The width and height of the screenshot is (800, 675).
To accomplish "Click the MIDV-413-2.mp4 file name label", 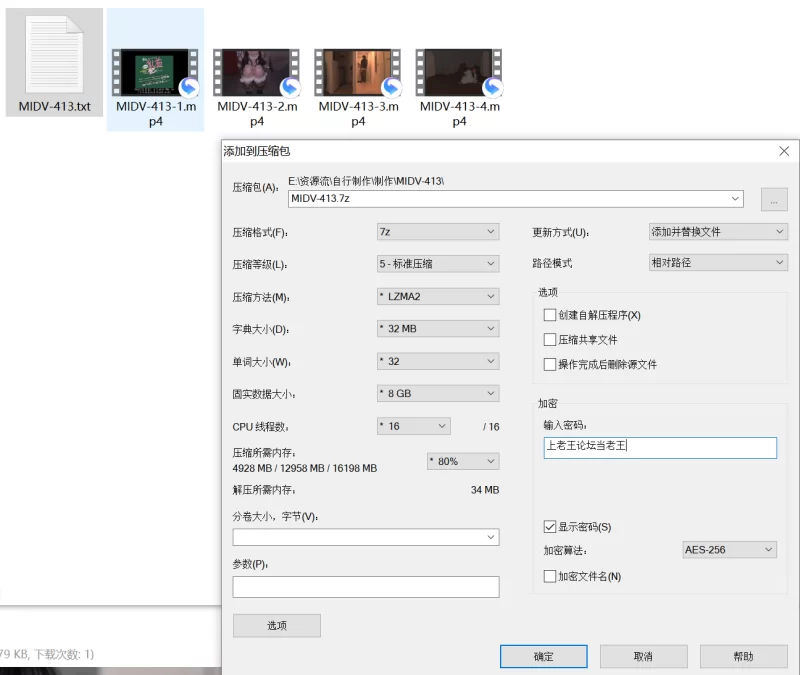I will (257, 114).
